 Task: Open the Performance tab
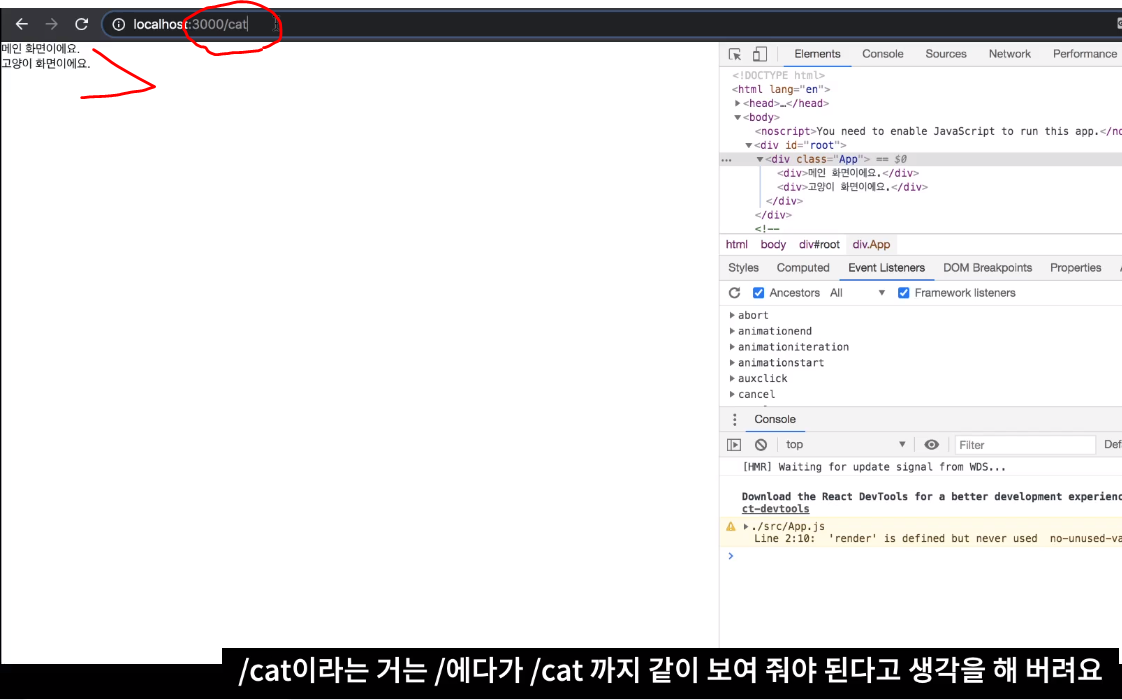pos(1084,54)
